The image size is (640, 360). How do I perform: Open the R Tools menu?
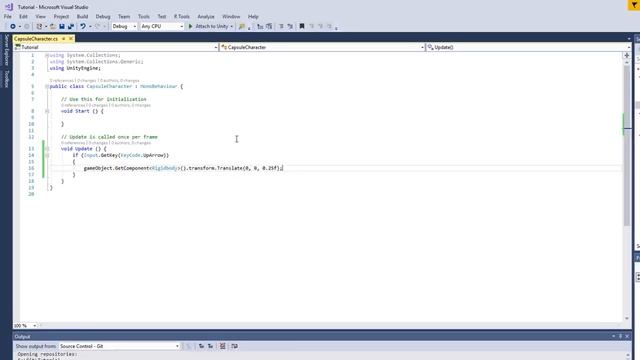[182, 17]
